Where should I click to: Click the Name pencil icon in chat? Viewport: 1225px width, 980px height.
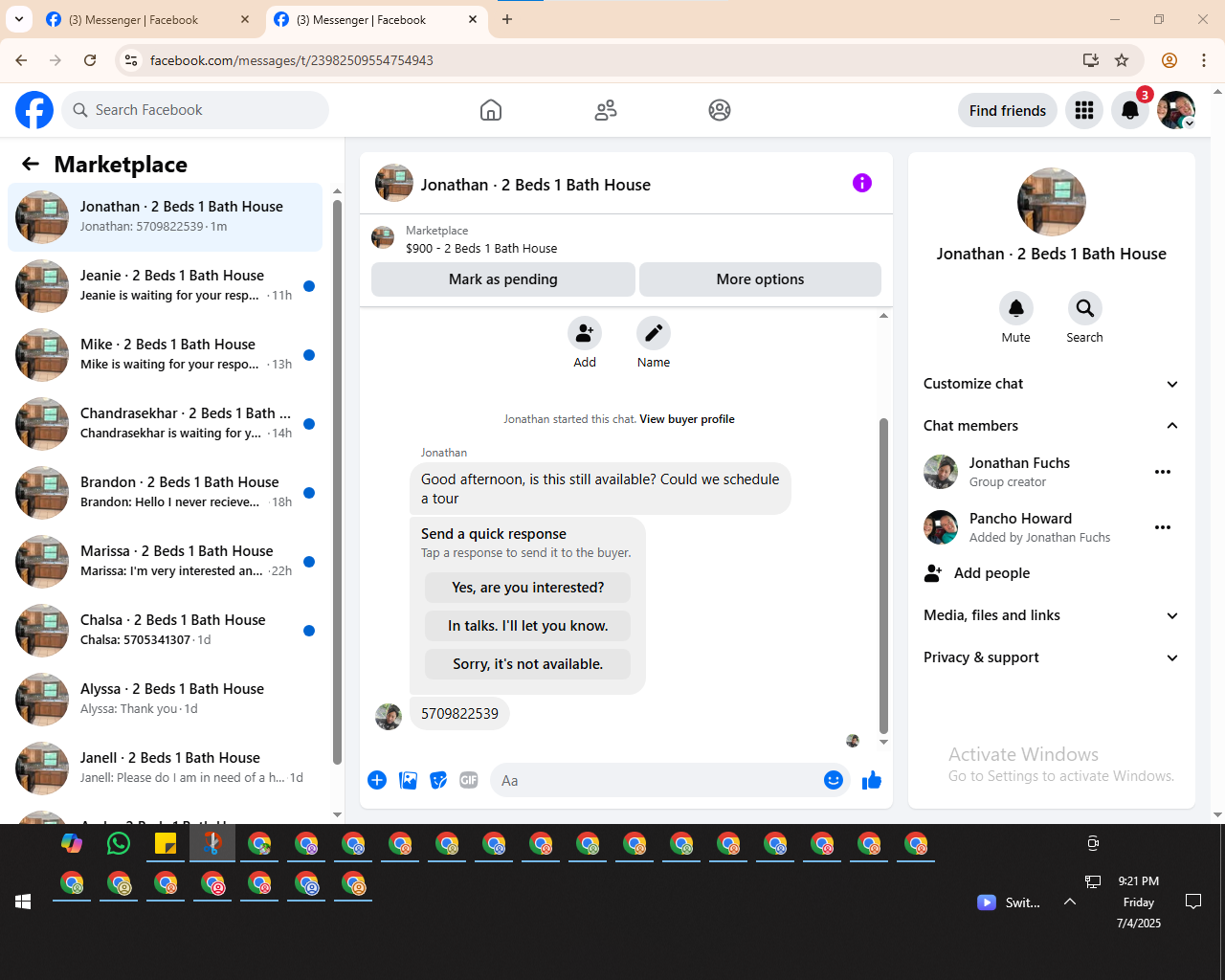coord(654,333)
